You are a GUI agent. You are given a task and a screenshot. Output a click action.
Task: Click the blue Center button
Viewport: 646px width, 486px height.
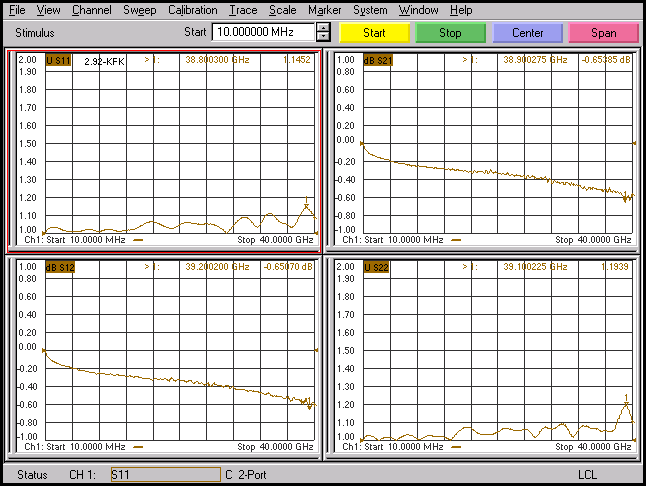click(527, 33)
